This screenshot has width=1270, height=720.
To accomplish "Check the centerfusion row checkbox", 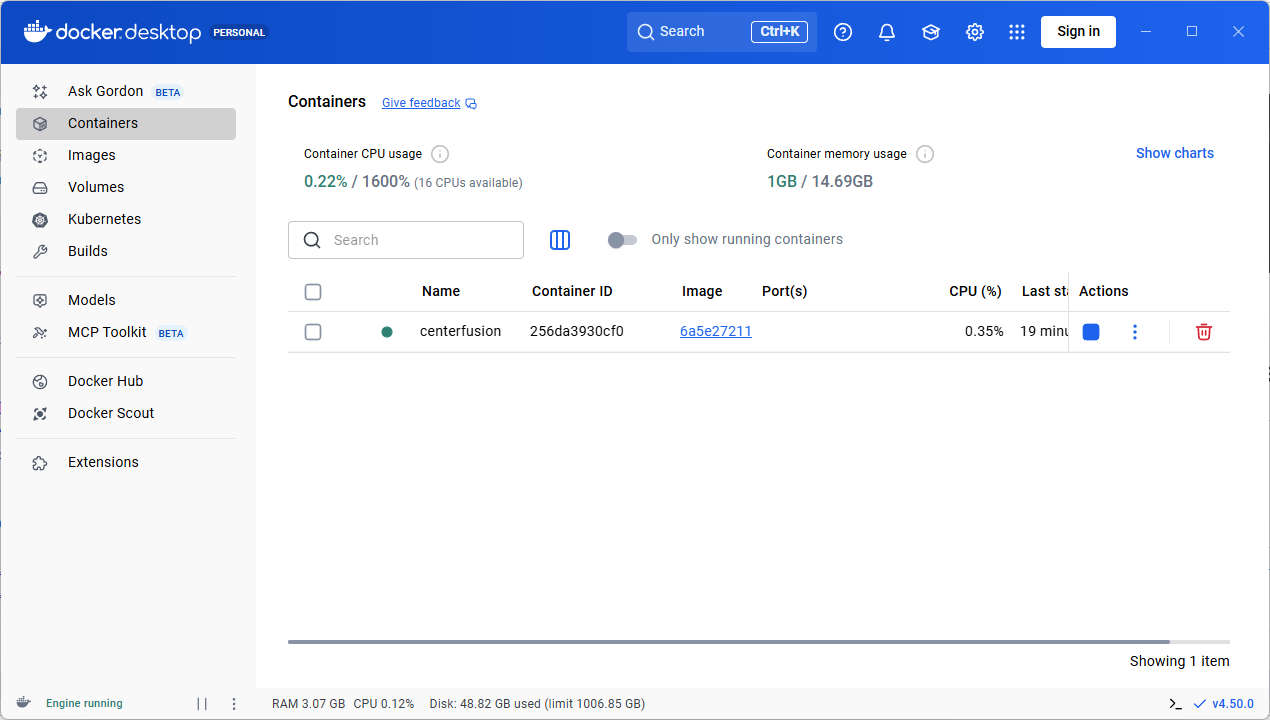I will click(313, 332).
